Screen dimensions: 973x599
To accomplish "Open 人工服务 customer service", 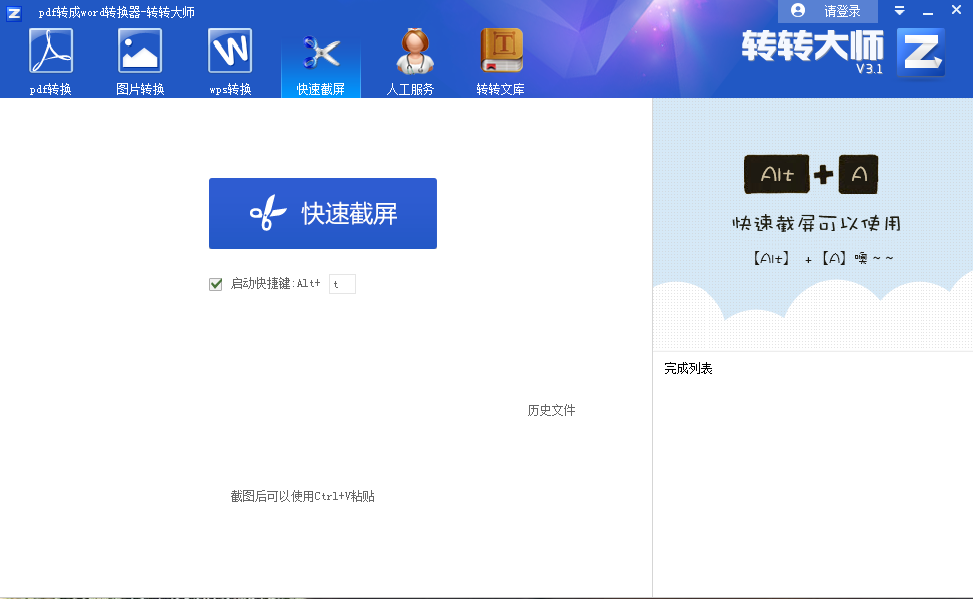I will click(x=409, y=58).
